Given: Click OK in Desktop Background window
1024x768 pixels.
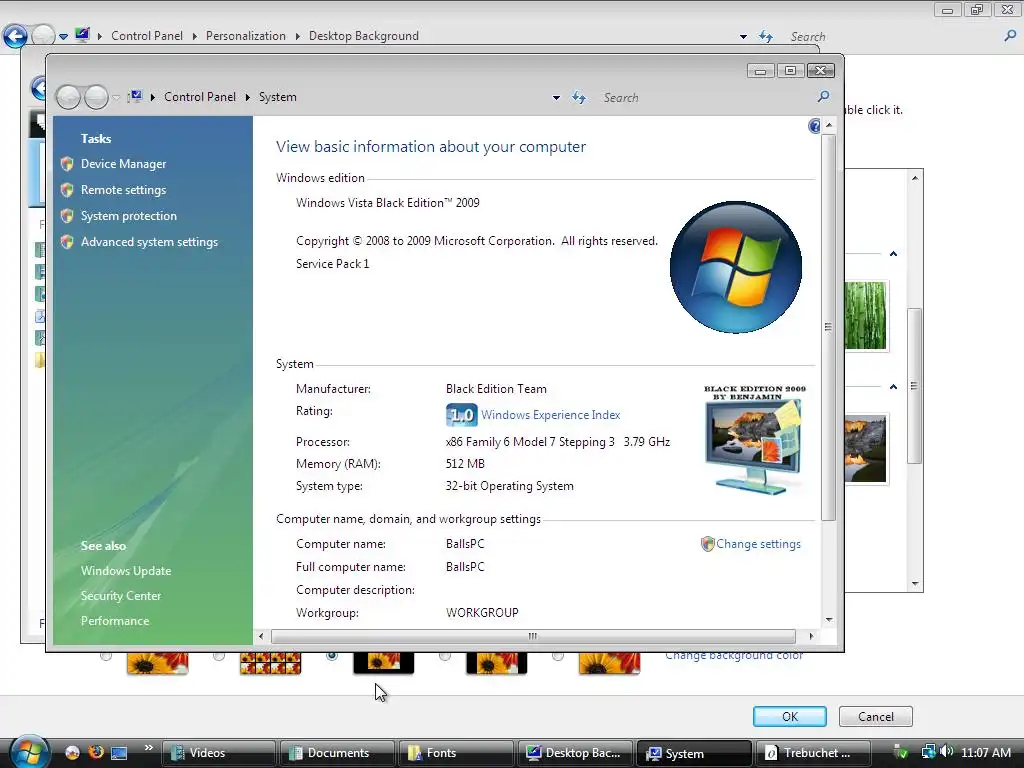Looking at the screenshot, I should 790,716.
